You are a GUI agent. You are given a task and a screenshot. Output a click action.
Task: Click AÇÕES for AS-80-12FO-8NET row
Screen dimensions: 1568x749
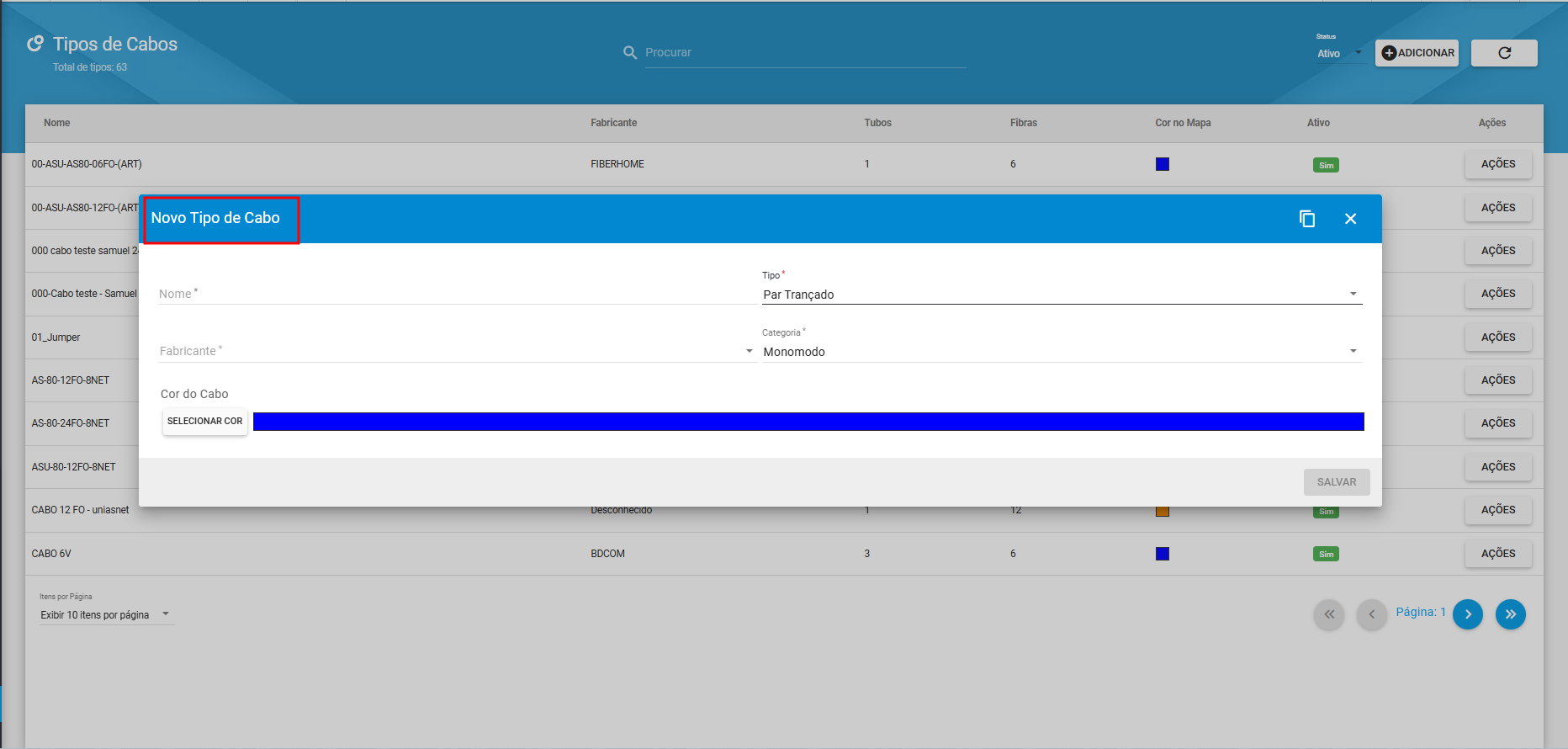tap(1498, 380)
